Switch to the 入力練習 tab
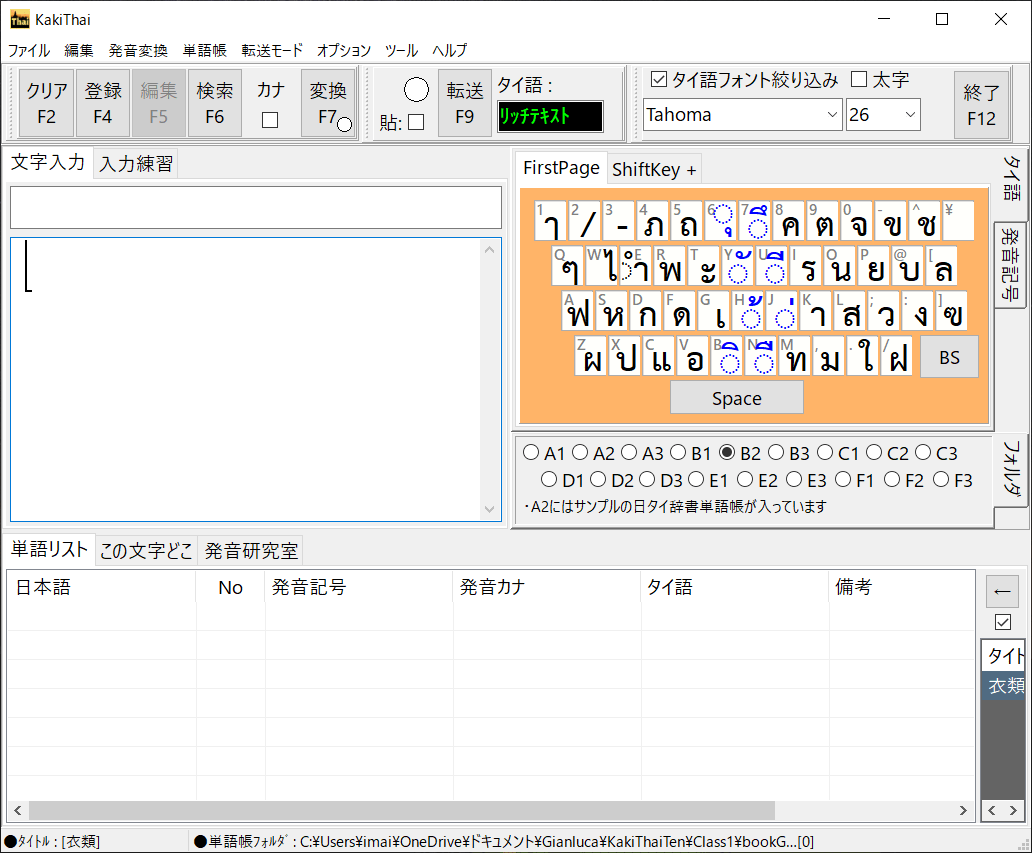 (x=136, y=164)
